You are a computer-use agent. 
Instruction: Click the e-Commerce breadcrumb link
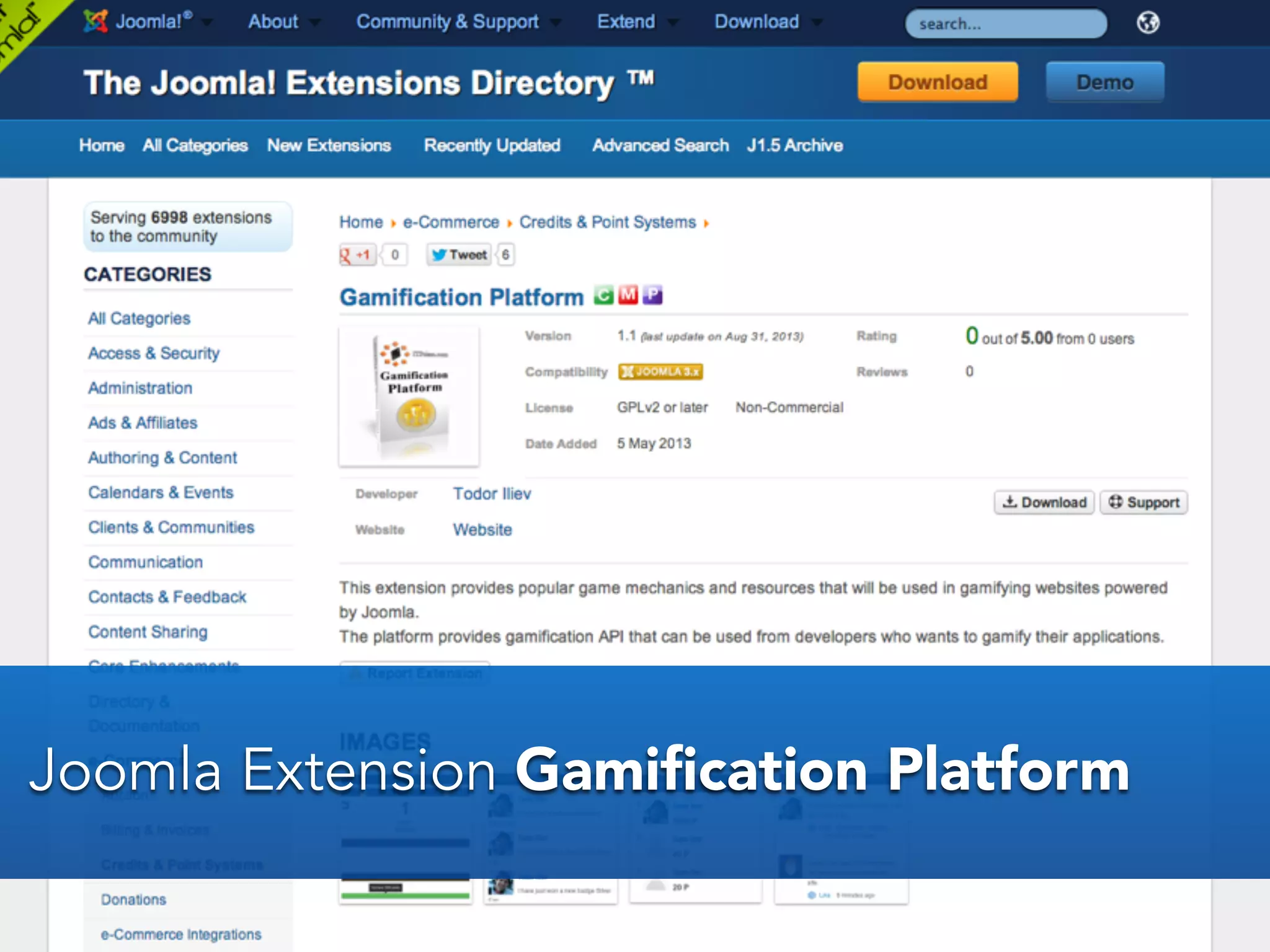[451, 222]
